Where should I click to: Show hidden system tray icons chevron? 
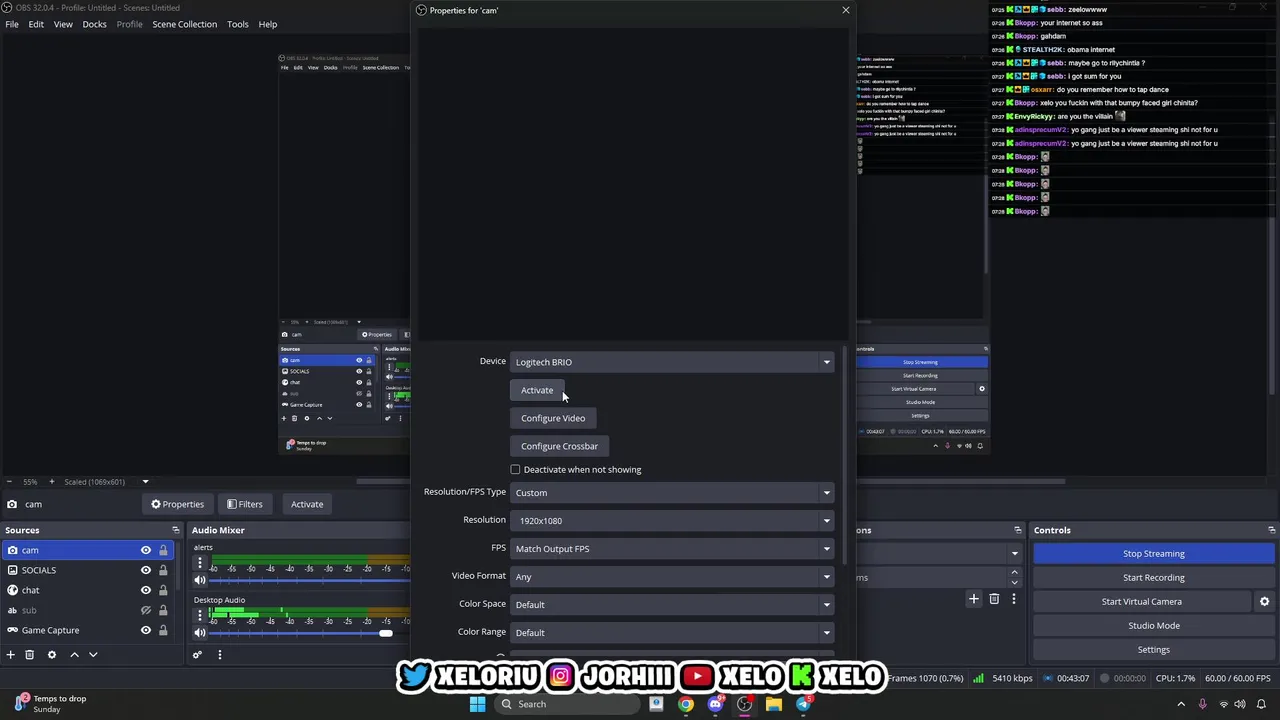1181,704
